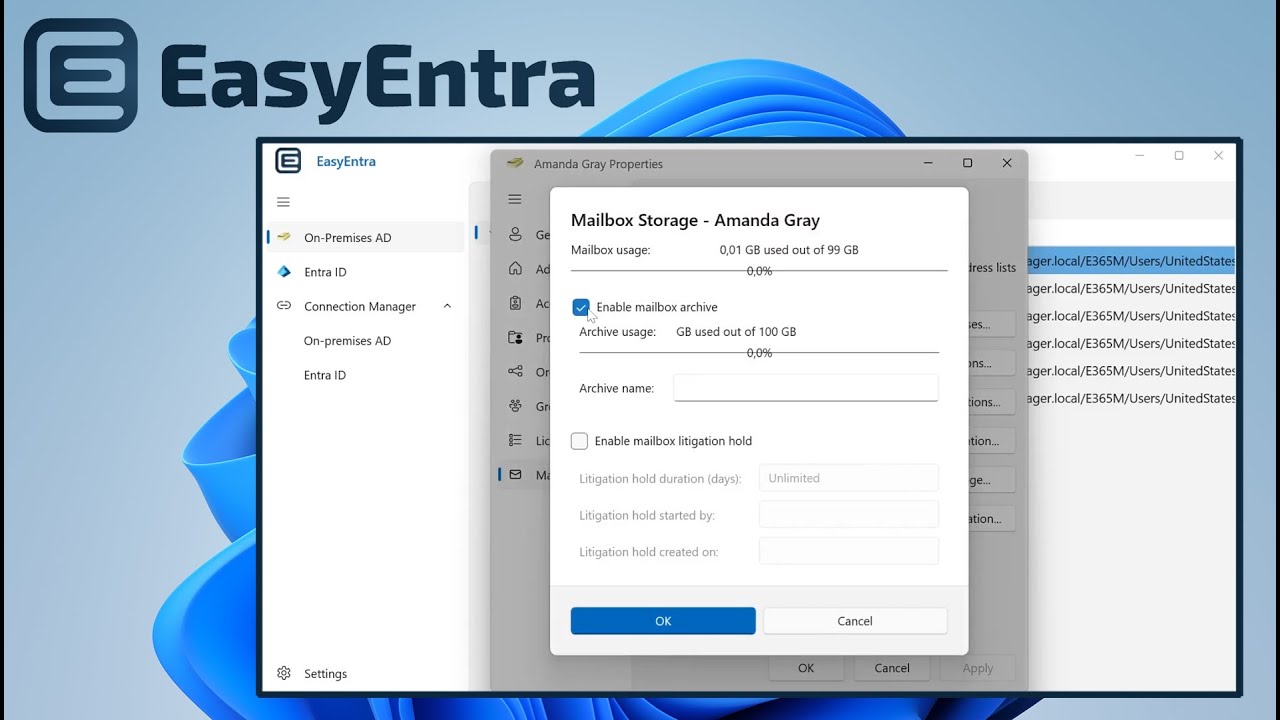Click Cancel in the Amanda Gray Properties window
Viewport: 1280px width, 720px height.
click(x=892, y=668)
